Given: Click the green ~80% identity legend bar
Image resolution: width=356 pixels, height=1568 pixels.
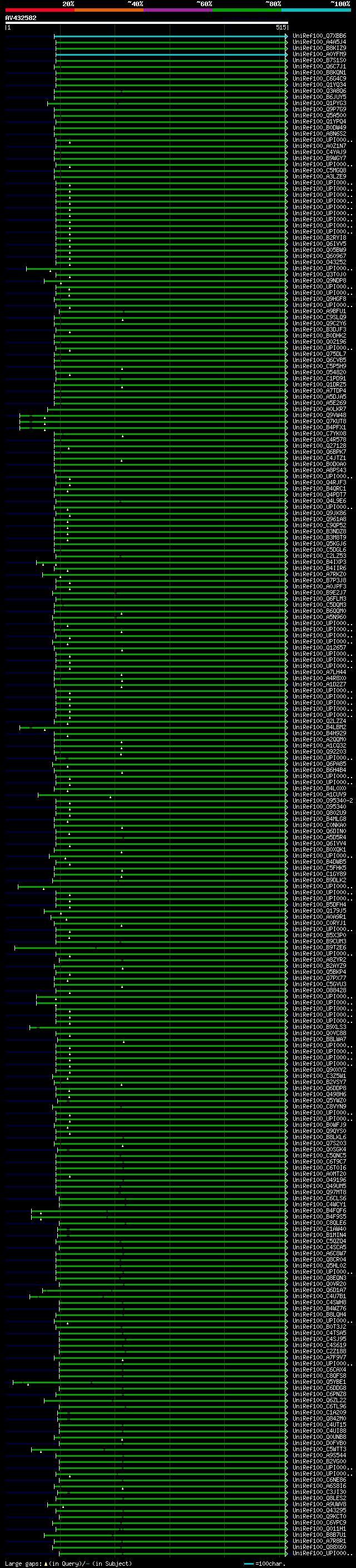Looking at the screenshot, I should [247, 11].
